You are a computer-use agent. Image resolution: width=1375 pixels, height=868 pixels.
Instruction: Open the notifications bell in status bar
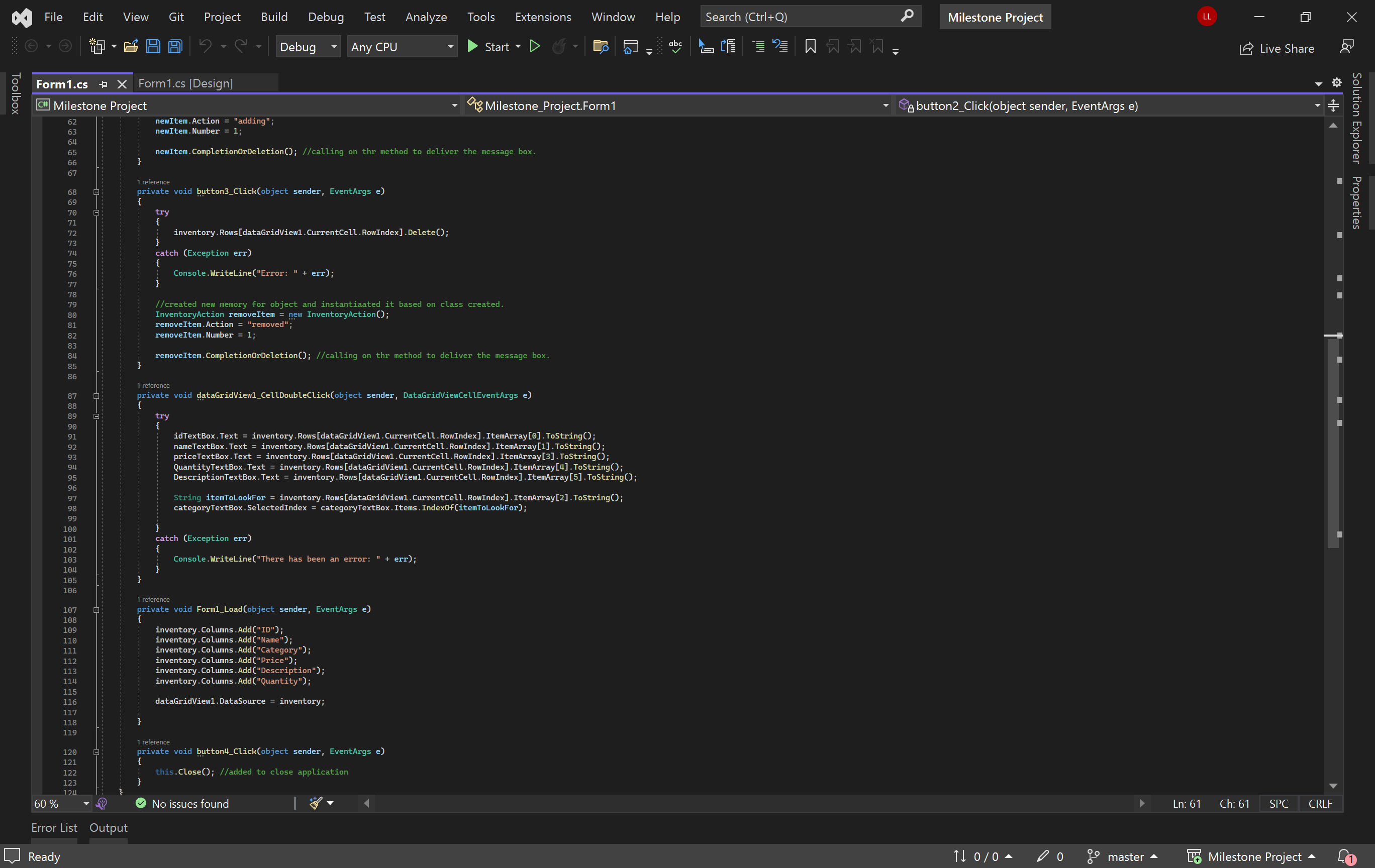point(1345,856)
